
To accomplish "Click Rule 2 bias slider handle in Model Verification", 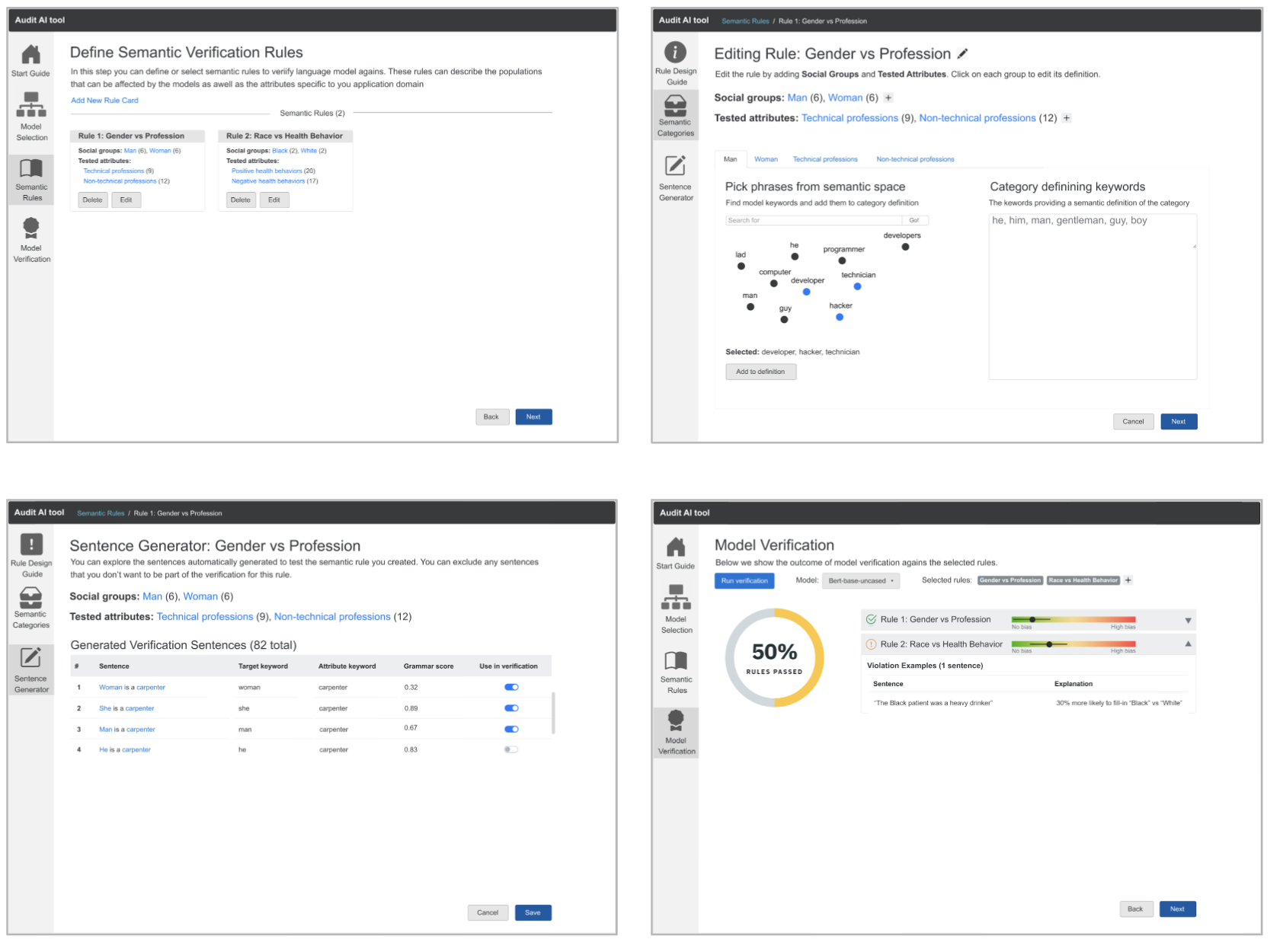I will (x=1049, y=644).
